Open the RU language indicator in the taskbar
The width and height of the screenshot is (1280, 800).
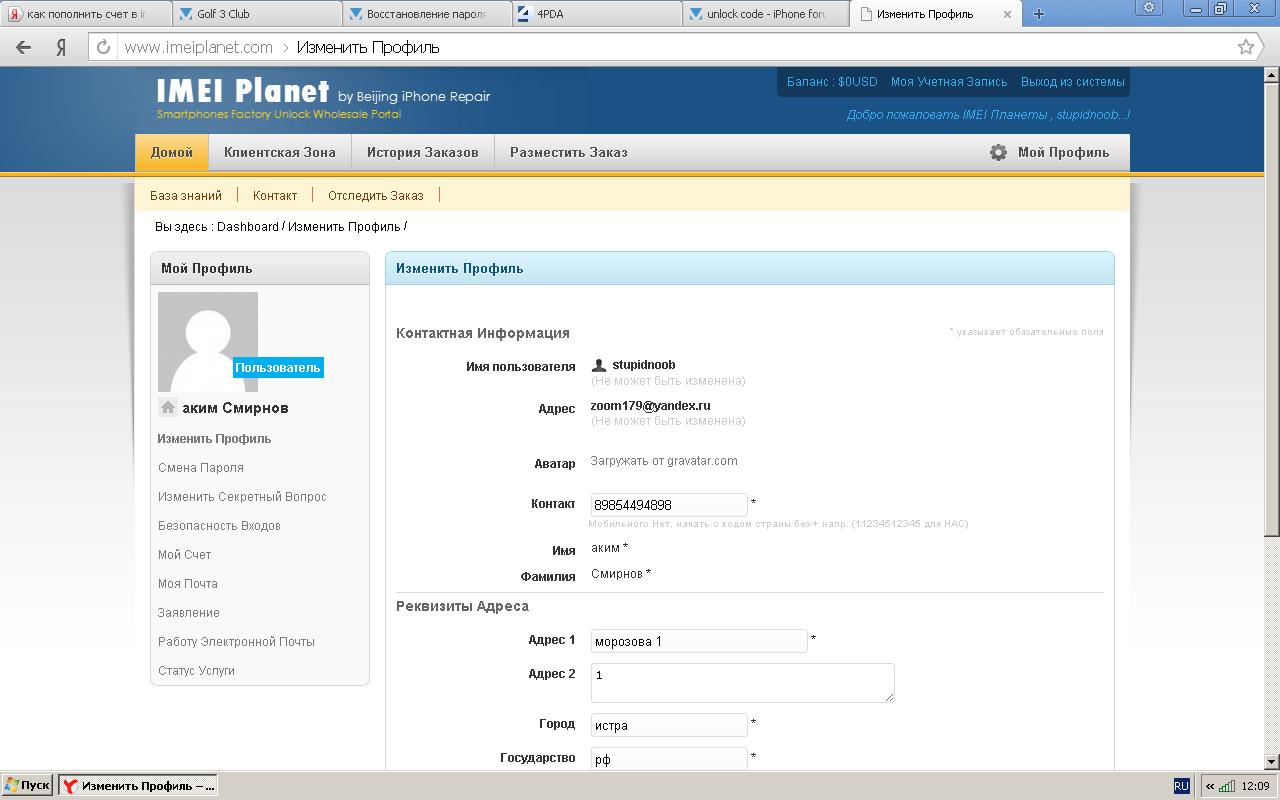(1181, 786)
